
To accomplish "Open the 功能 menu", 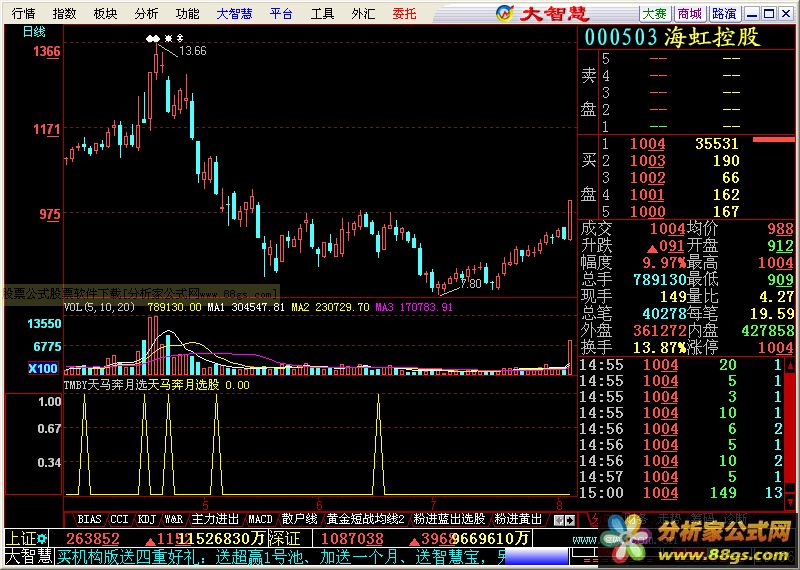I will [x=187, y=14].
